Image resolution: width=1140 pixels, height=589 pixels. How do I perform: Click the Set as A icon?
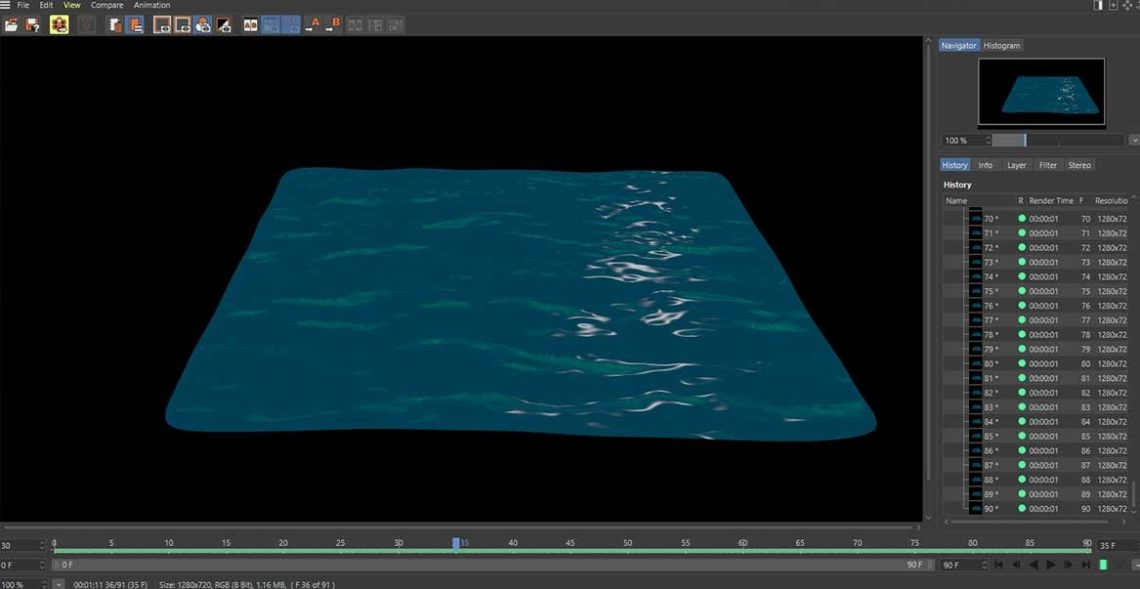313,25
